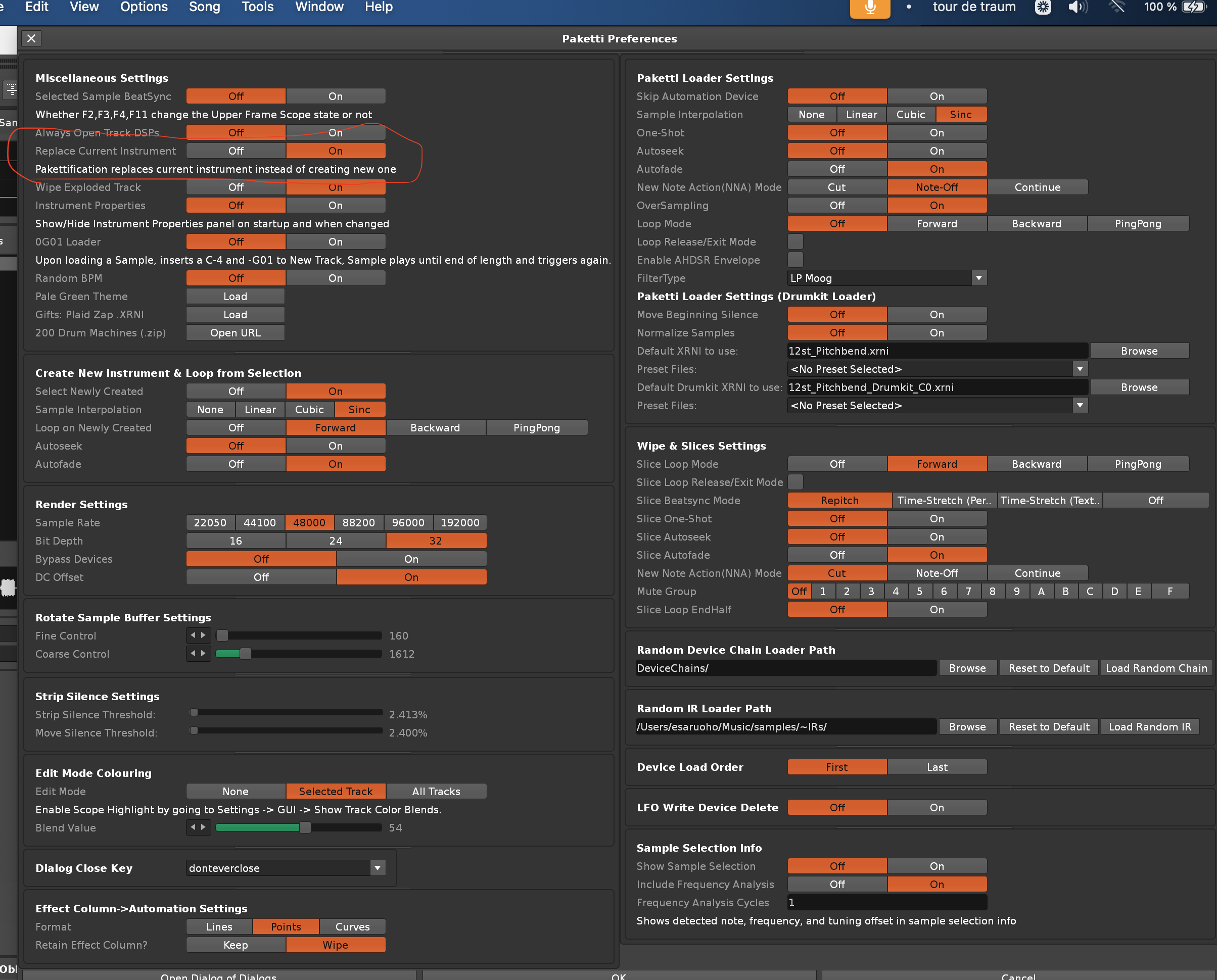This screenshot has height=980, width=1217.
Task: Expand the FilterType LP Moog dropdown
Action: pos(978,278)
